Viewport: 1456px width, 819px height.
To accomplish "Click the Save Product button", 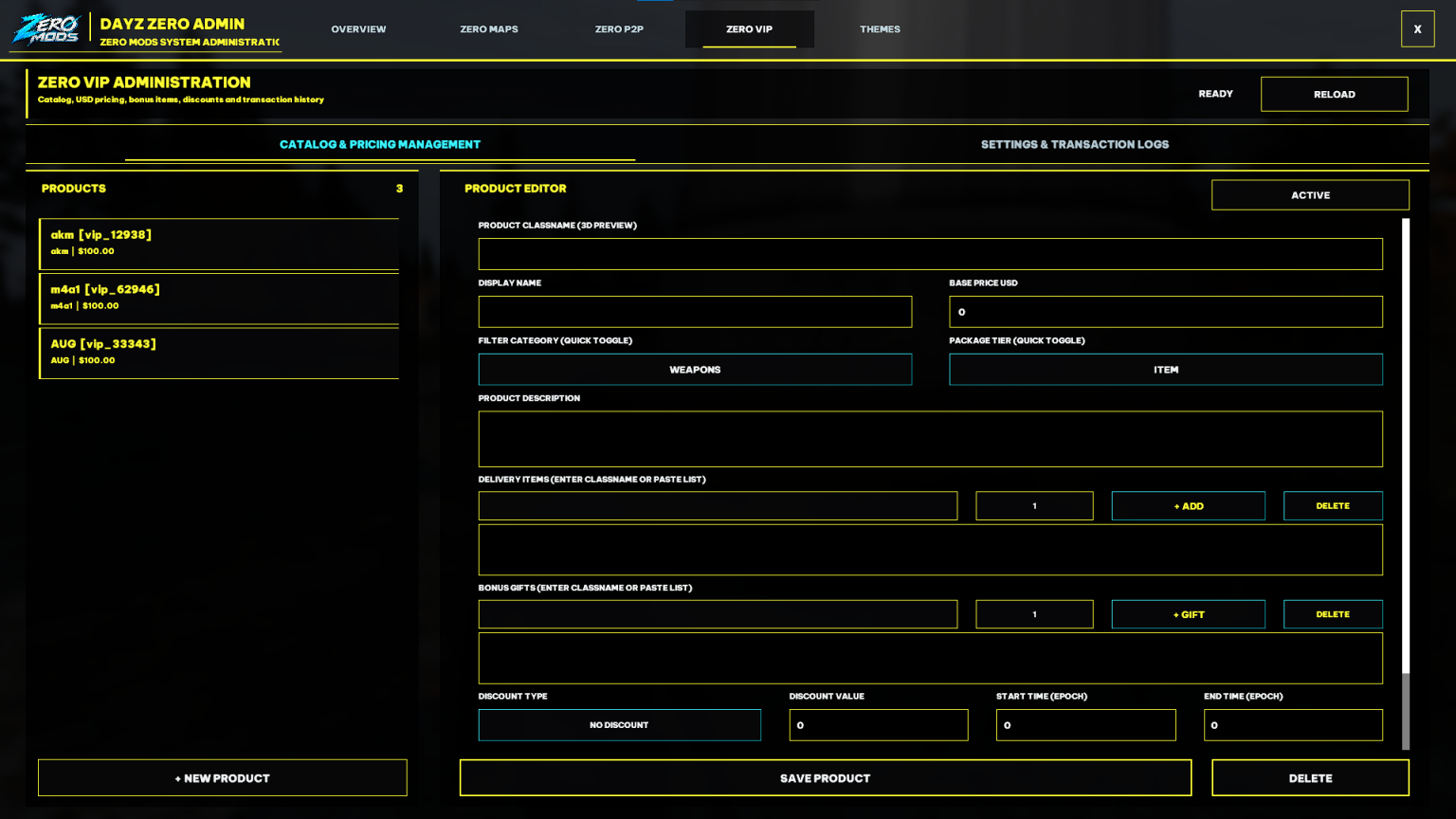I will pos(825,778).
